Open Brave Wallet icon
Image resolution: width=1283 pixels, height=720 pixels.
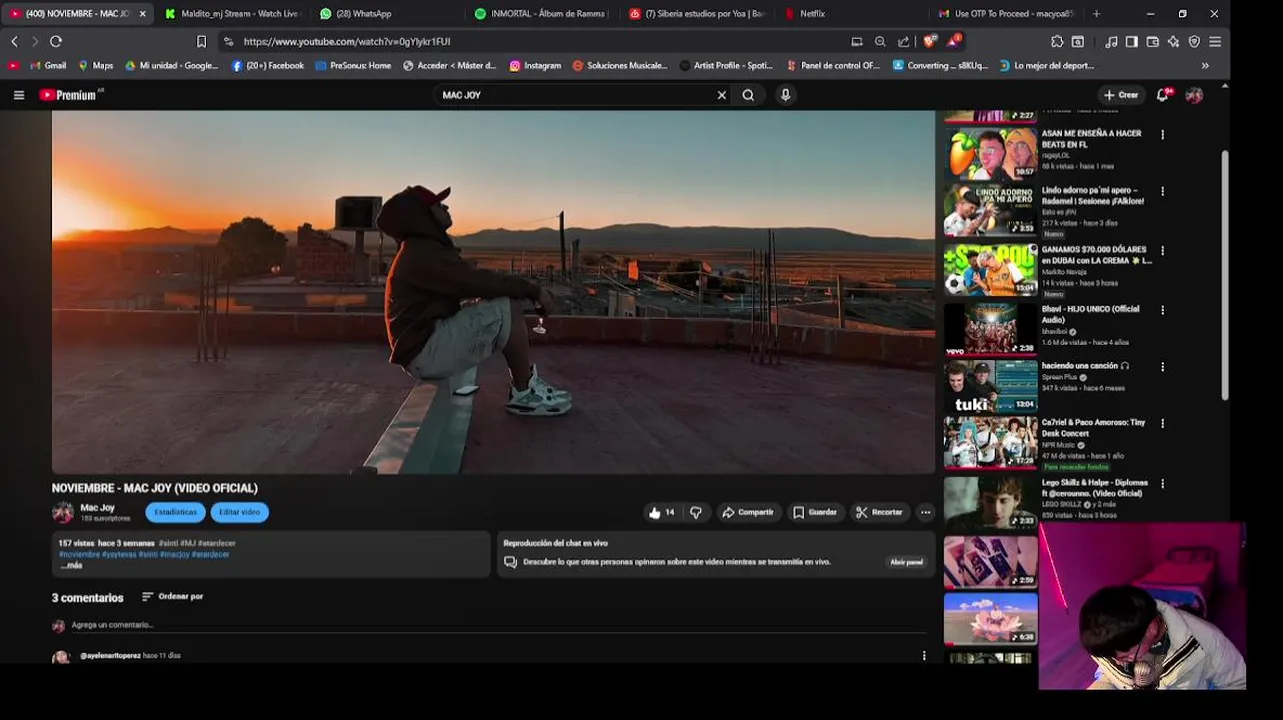(x=1152, y=41)
